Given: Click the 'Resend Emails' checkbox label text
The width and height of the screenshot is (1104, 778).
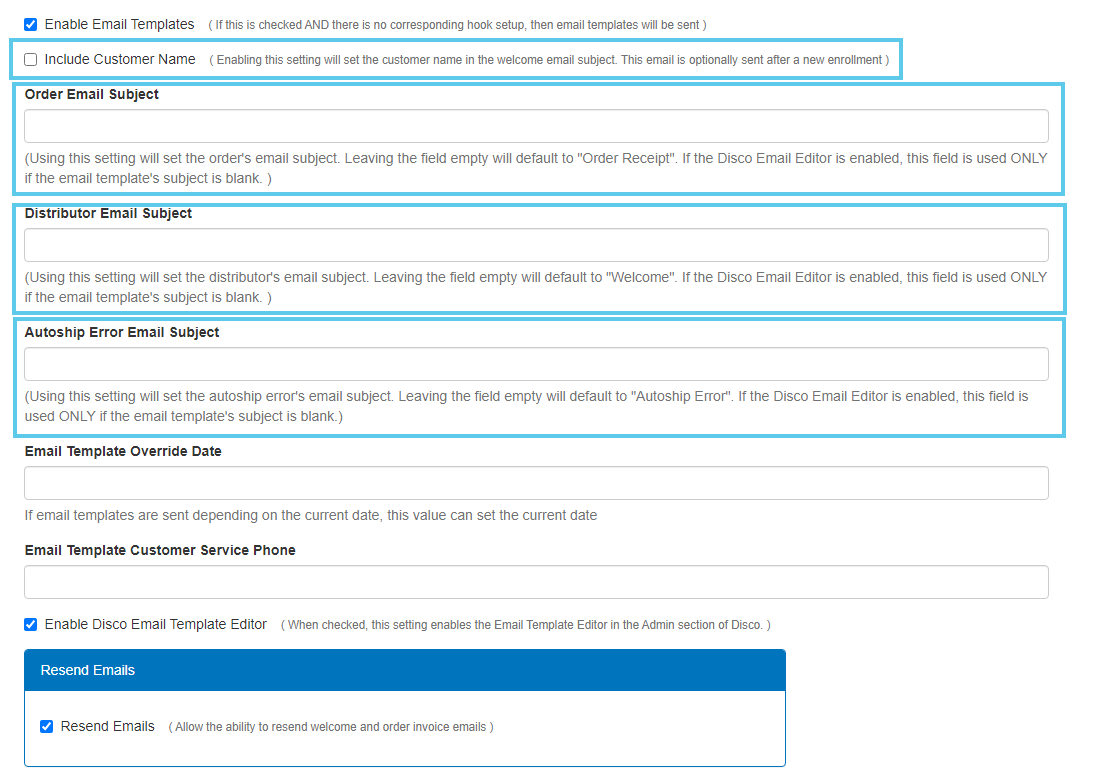Looking at the screenshot, I should pos(108,726).
